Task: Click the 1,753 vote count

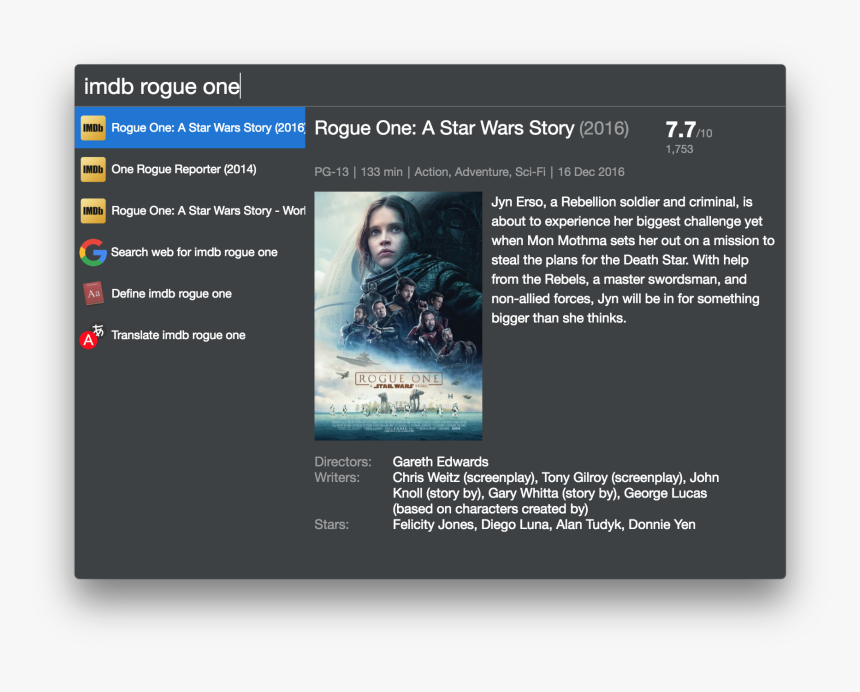Action: coord(680,149)
